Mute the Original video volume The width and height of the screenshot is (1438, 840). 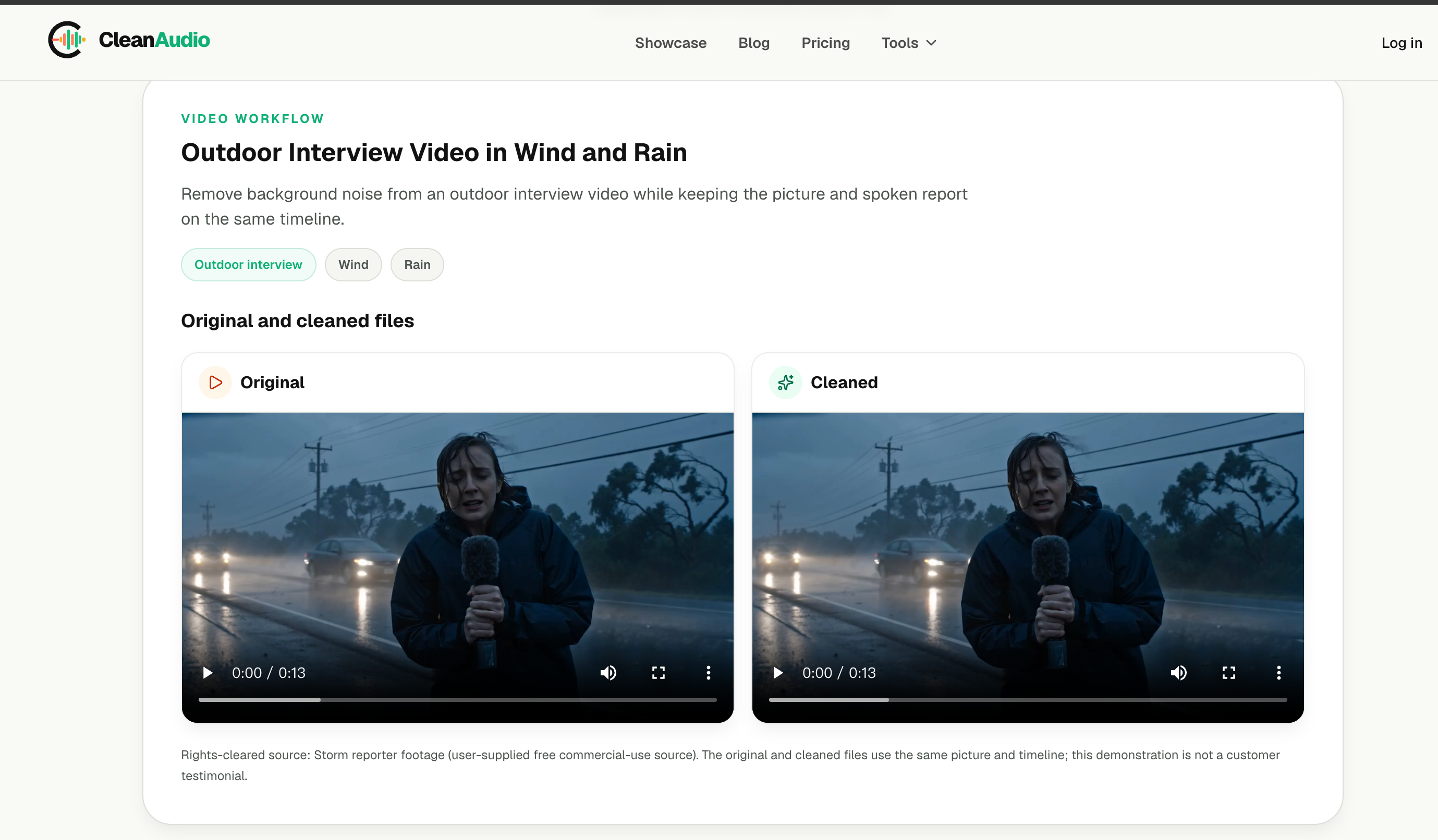pos(608,673)
